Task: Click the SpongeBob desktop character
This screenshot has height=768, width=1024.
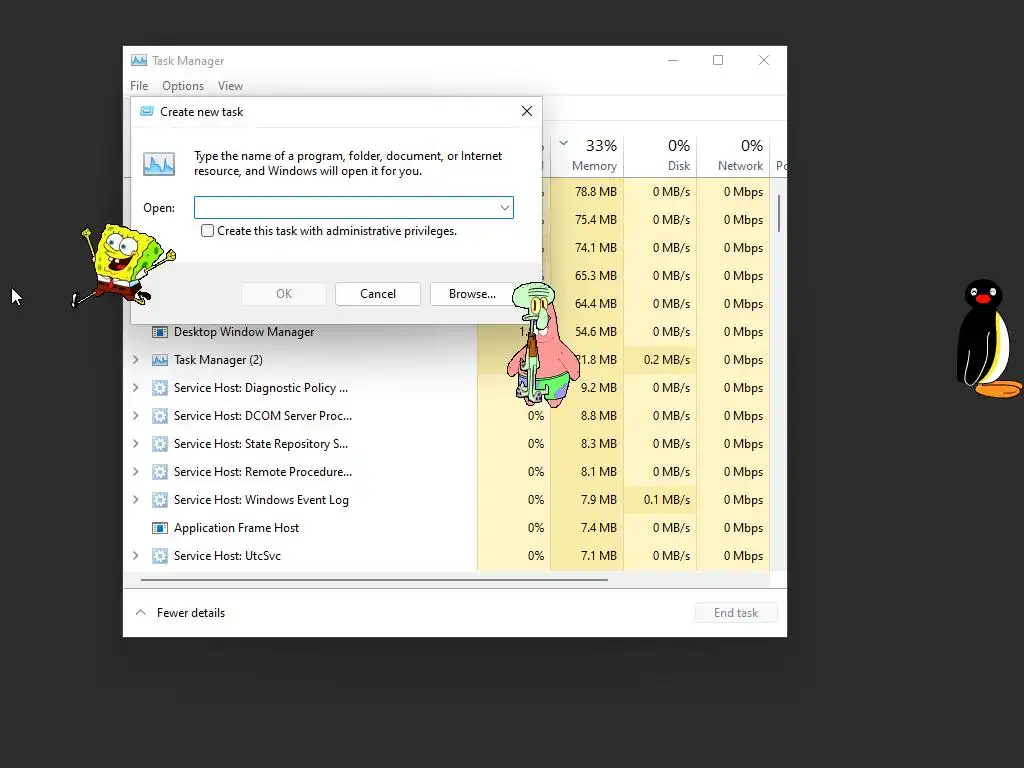Action: pos(123,265)
